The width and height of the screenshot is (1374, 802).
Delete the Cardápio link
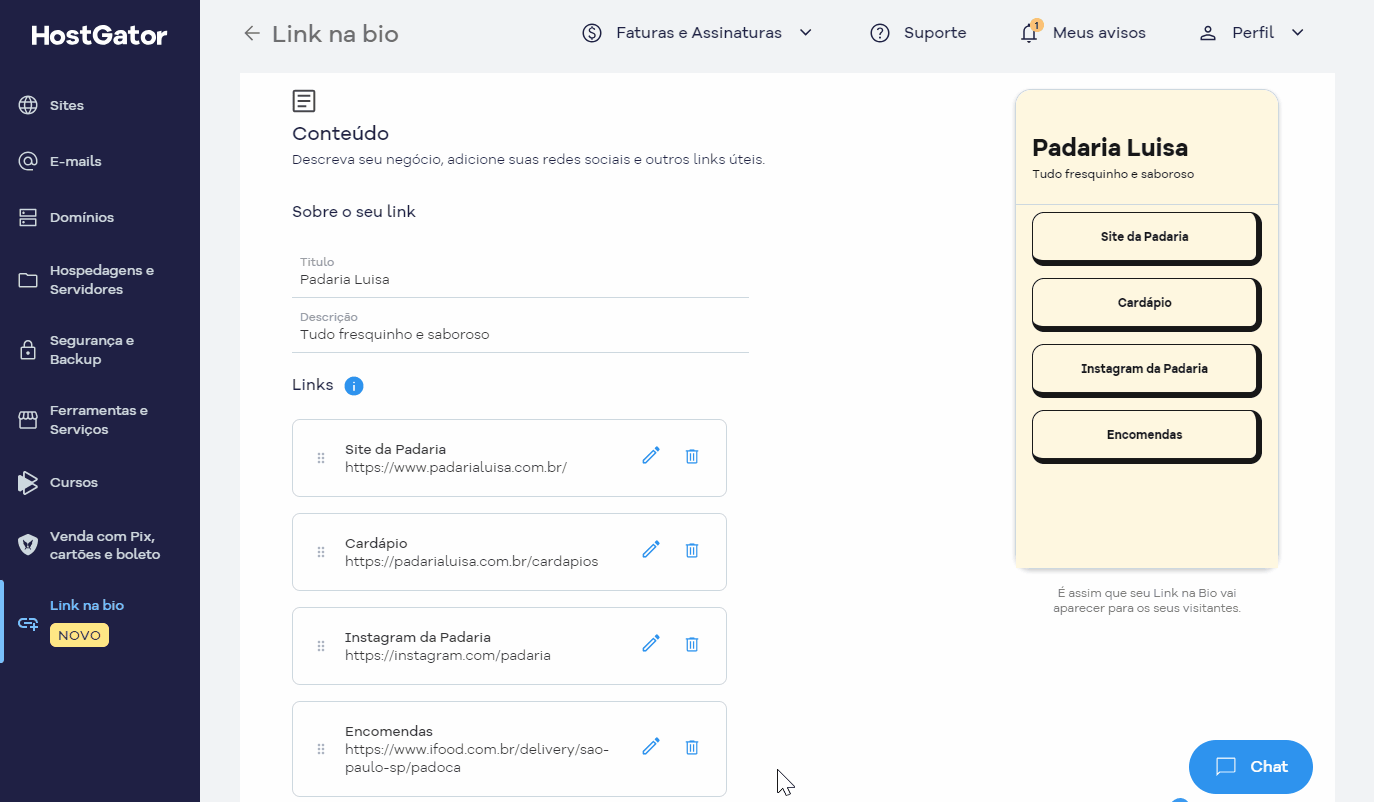pos(691,550)
